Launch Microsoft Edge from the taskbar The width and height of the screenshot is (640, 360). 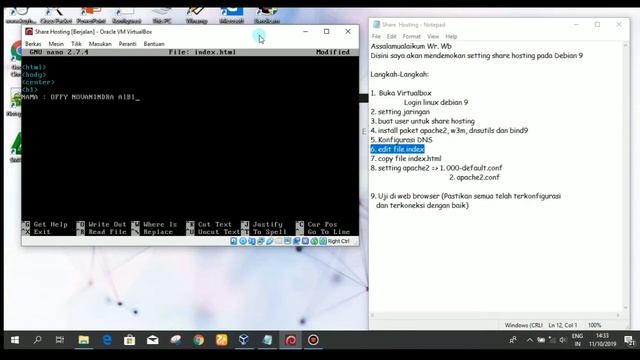(x=107, y=340)
